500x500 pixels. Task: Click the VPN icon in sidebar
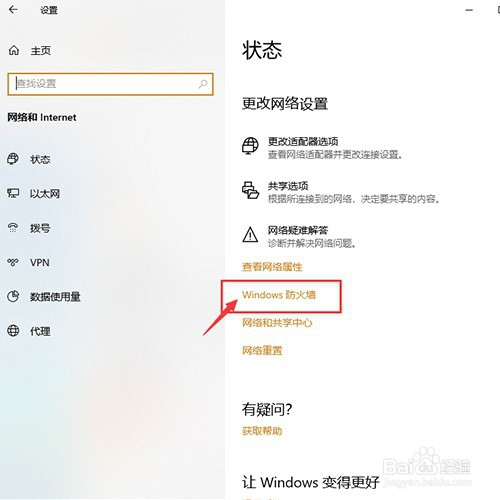pos(13,262)
